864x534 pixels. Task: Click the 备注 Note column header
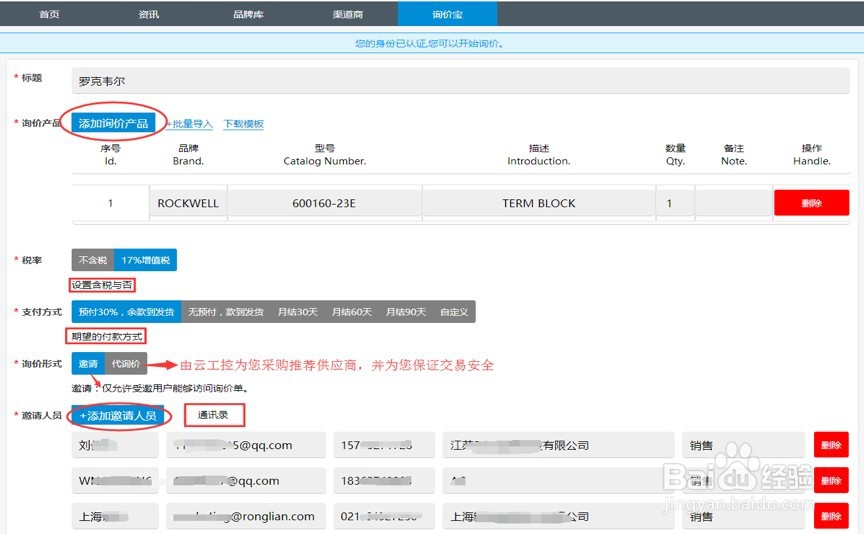click(x=734, y=155)
